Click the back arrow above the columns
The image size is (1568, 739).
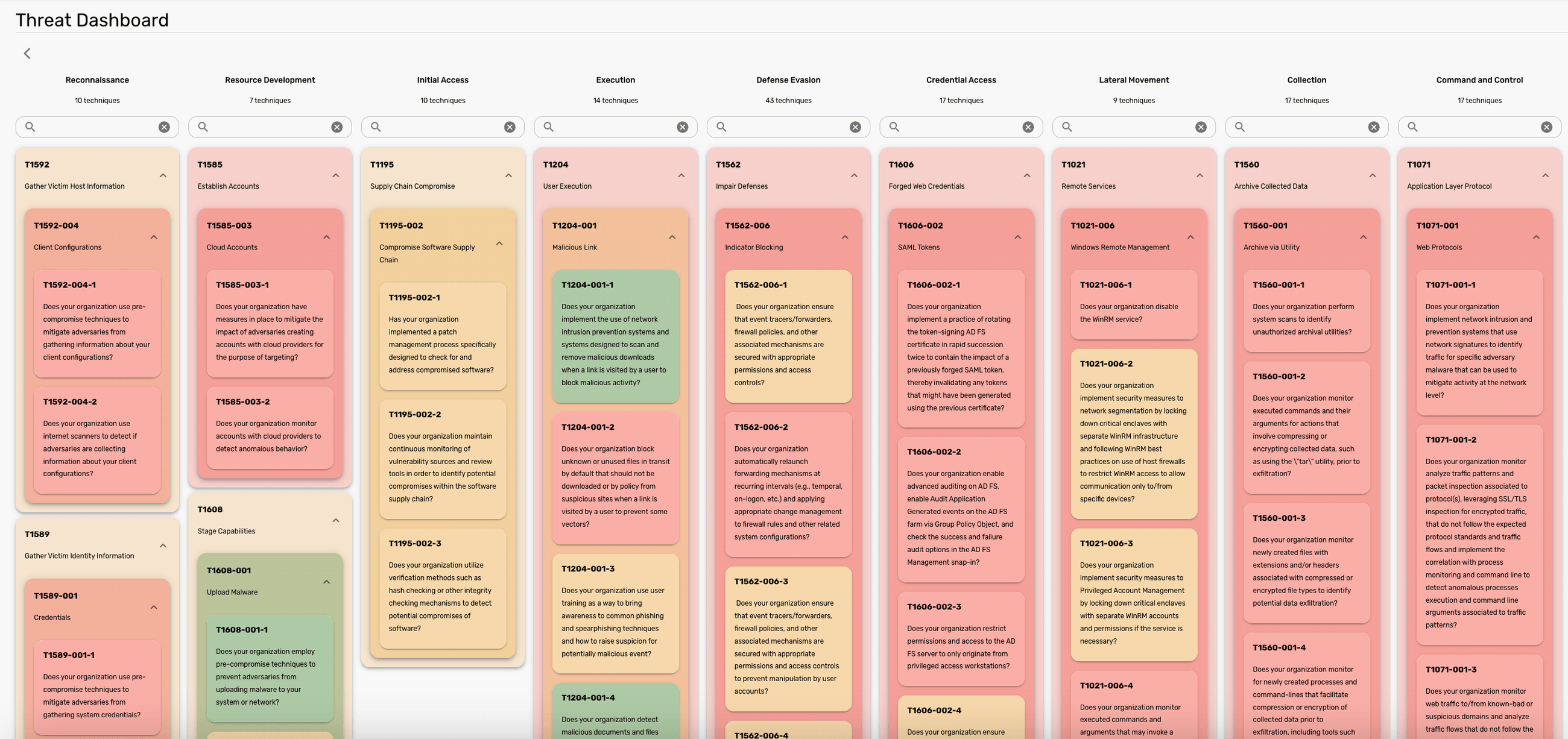27,54
